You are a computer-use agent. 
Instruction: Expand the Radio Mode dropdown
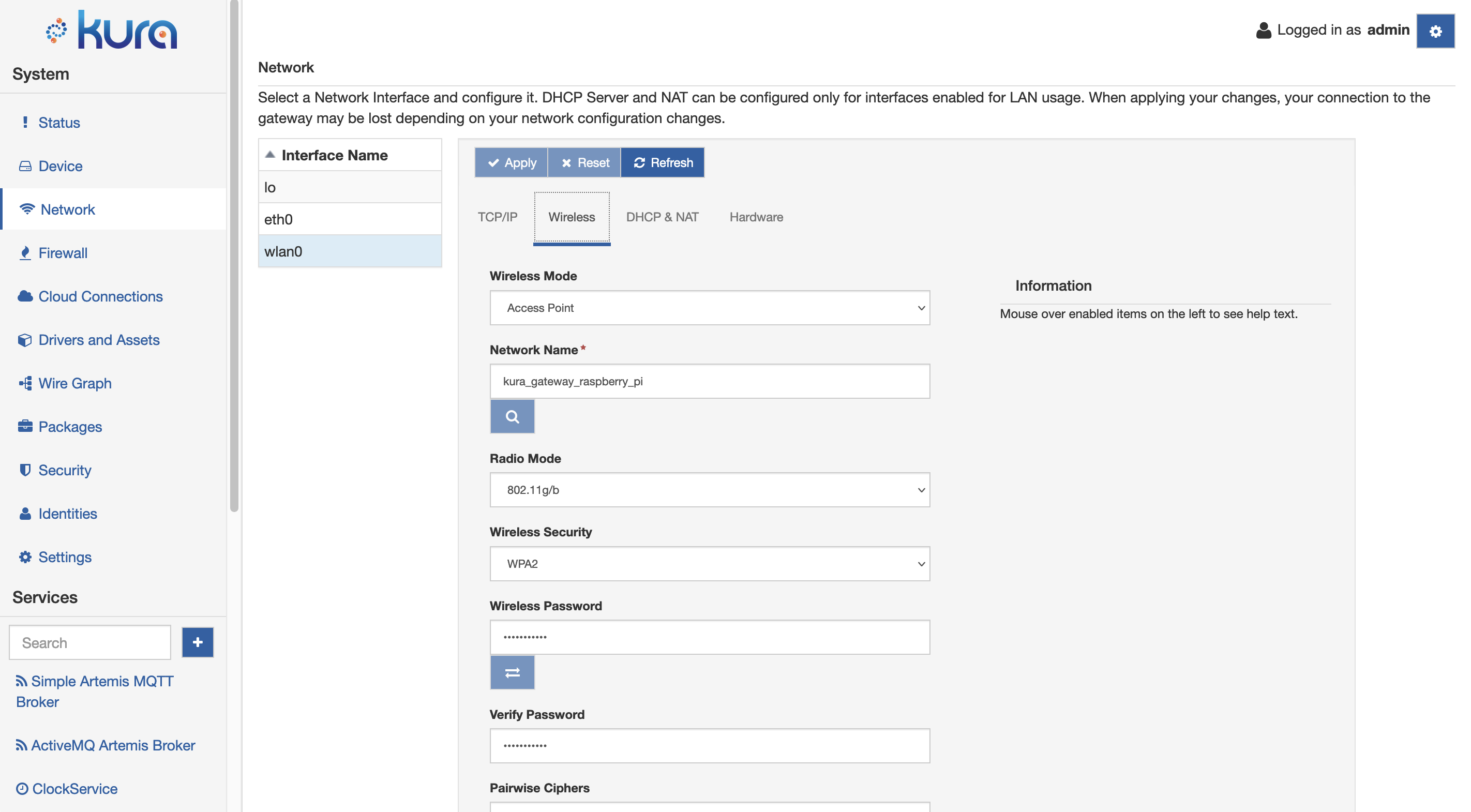point(709,490)
